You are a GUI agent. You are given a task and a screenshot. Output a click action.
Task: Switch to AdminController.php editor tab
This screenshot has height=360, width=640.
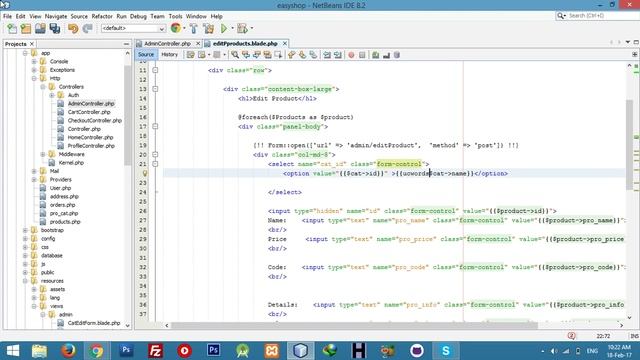(x=167, y=43)
